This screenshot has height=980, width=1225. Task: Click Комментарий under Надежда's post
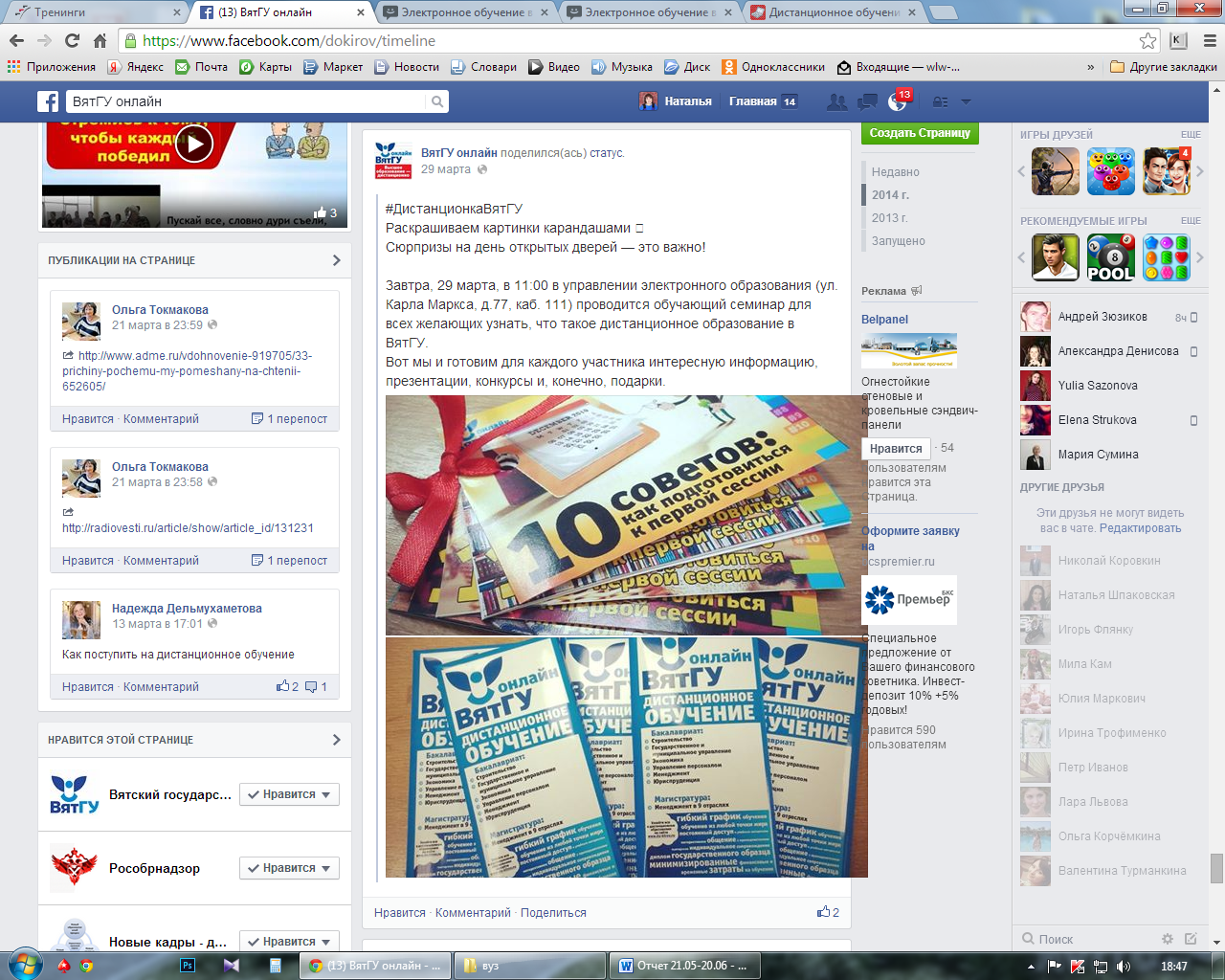coord(161,687)
